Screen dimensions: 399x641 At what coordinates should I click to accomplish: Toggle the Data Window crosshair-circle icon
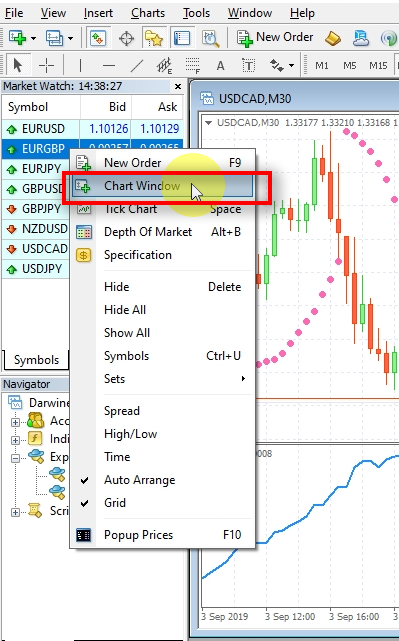(126, 38)
